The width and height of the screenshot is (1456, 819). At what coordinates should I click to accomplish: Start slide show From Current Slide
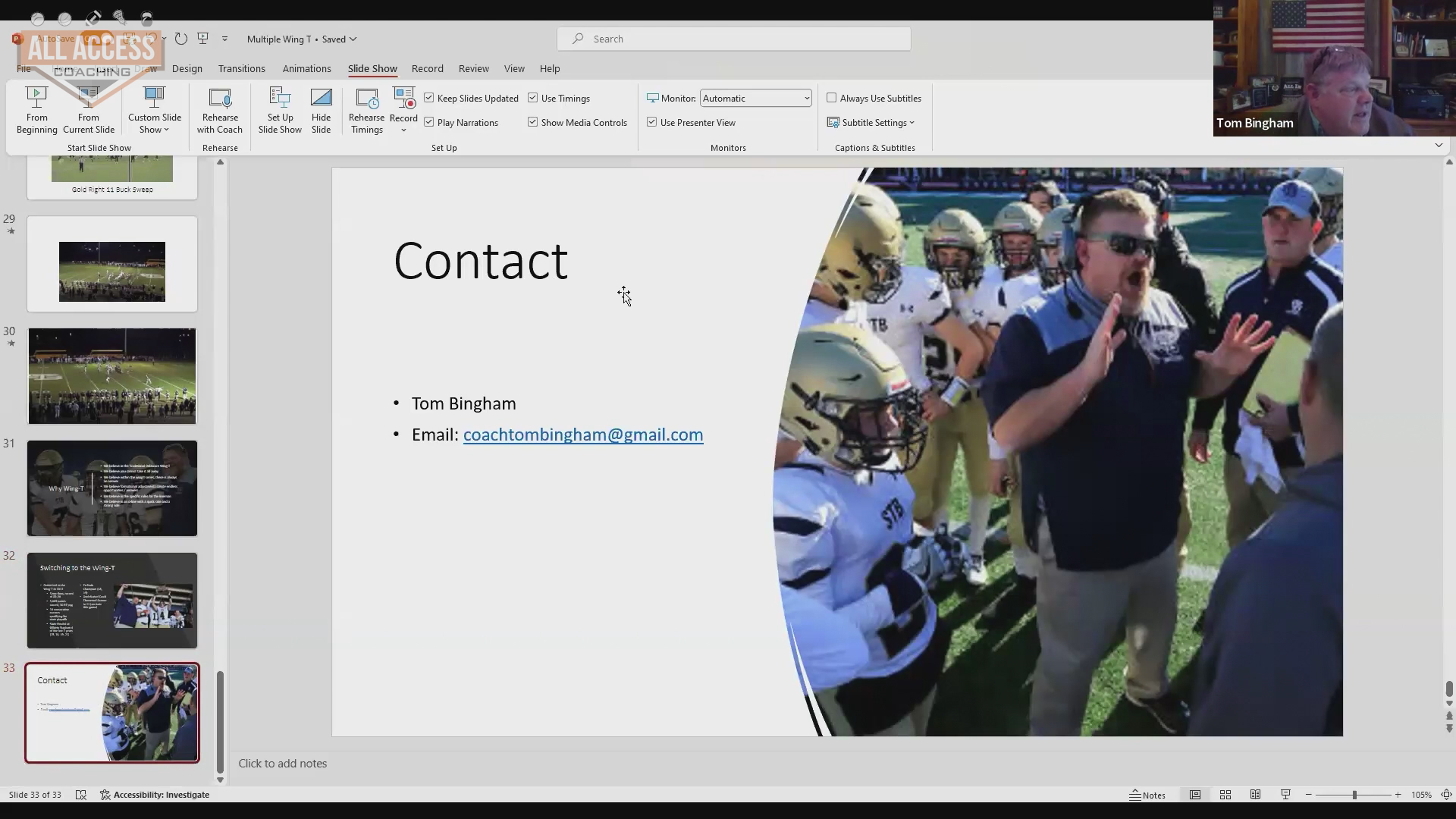(x=89, y=111)
